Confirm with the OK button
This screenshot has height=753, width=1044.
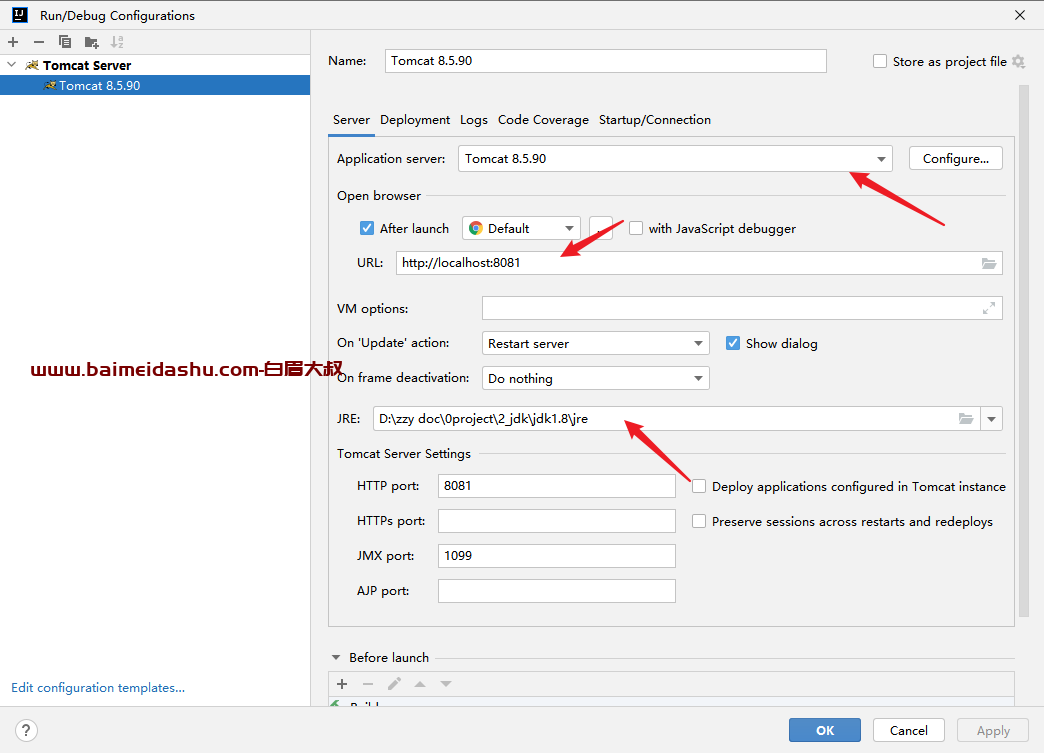click(825, 730)
